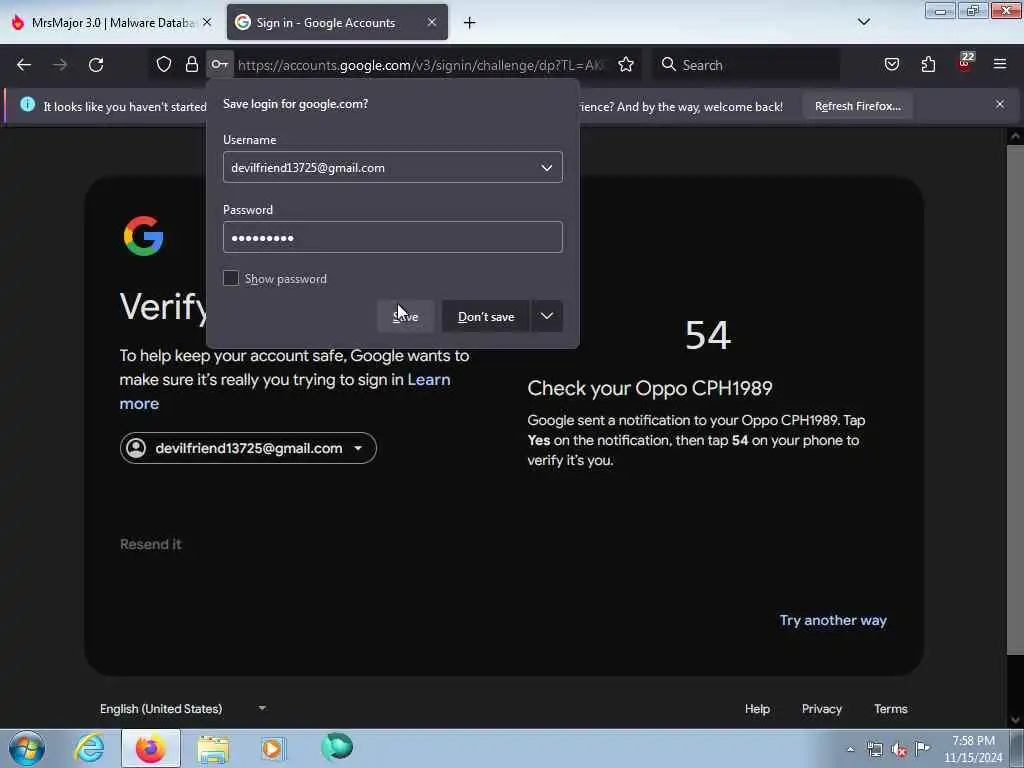
Task: Open the tracking protection shield icon
Action: coord(164,64)
